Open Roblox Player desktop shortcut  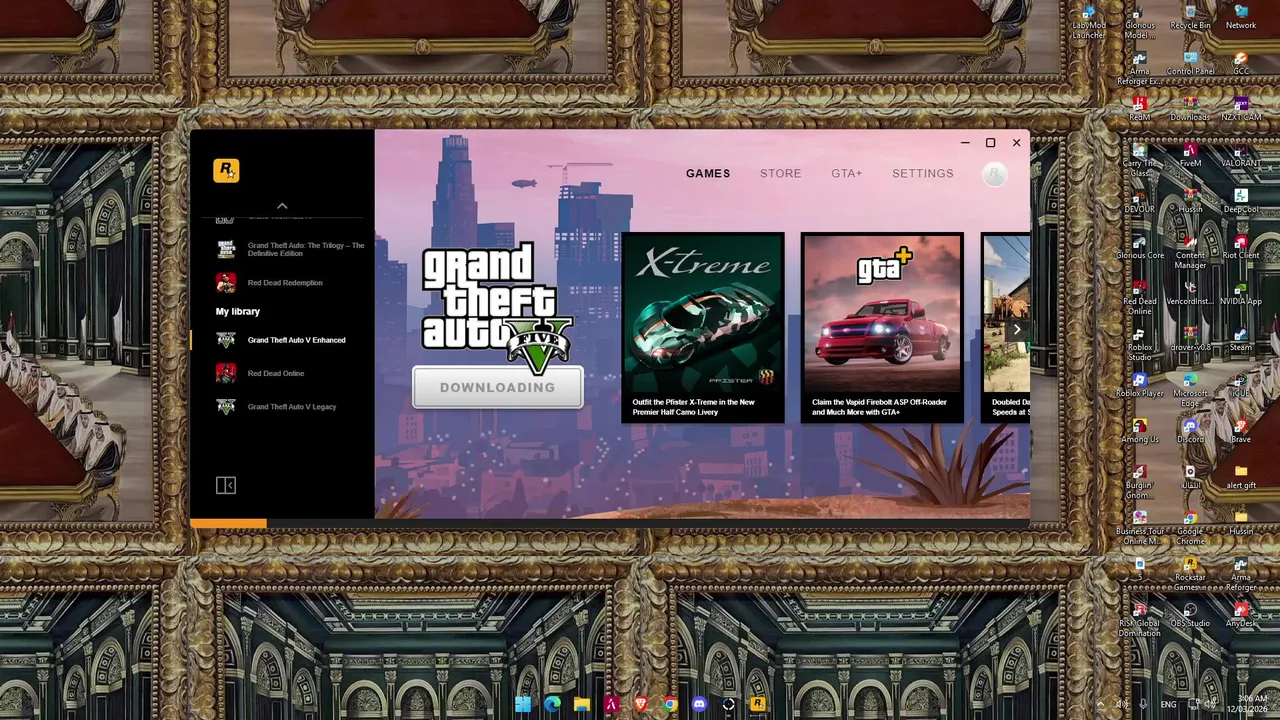(x=1139, y=385)
